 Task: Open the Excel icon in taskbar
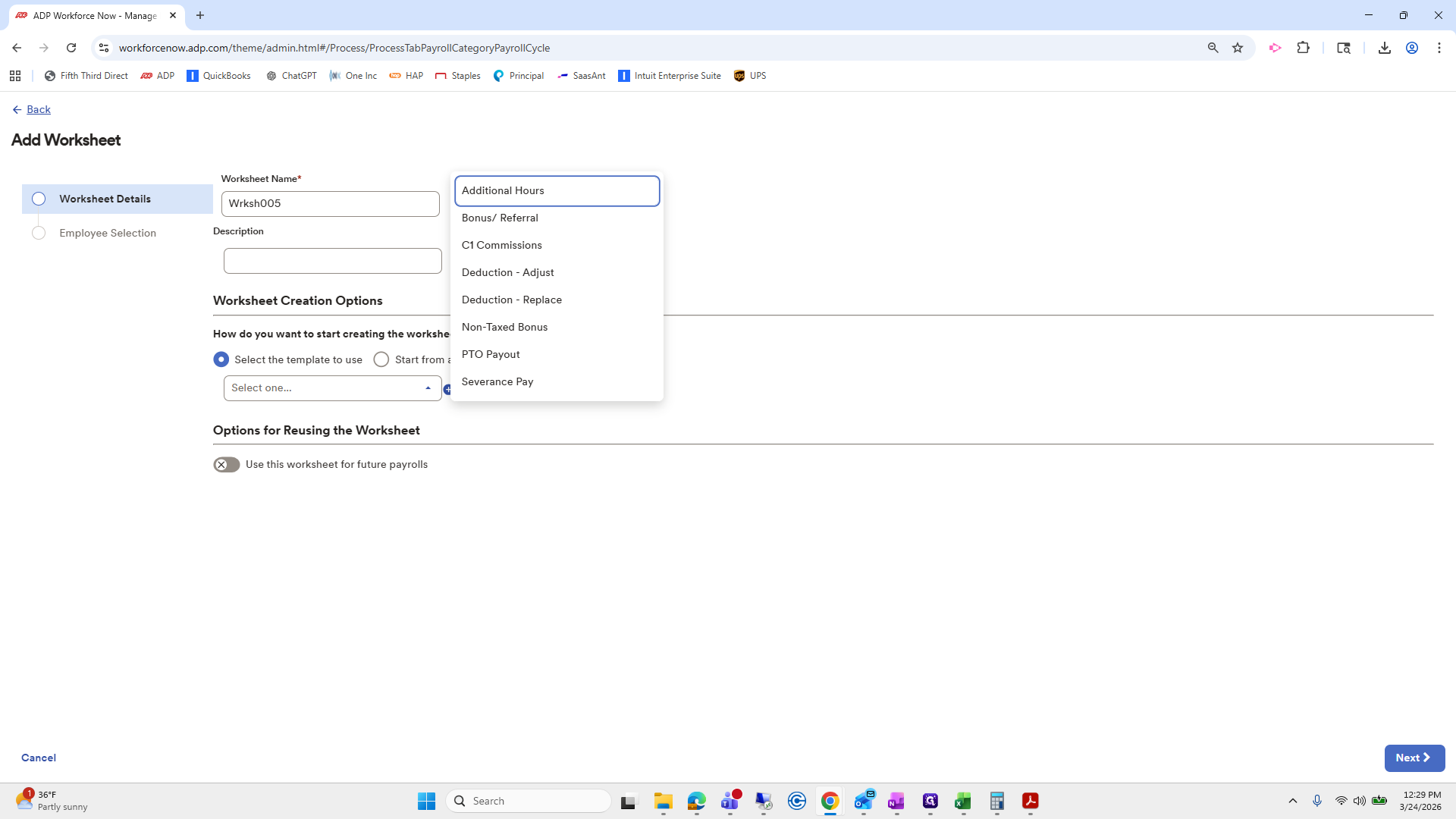(x=963, y=801)
